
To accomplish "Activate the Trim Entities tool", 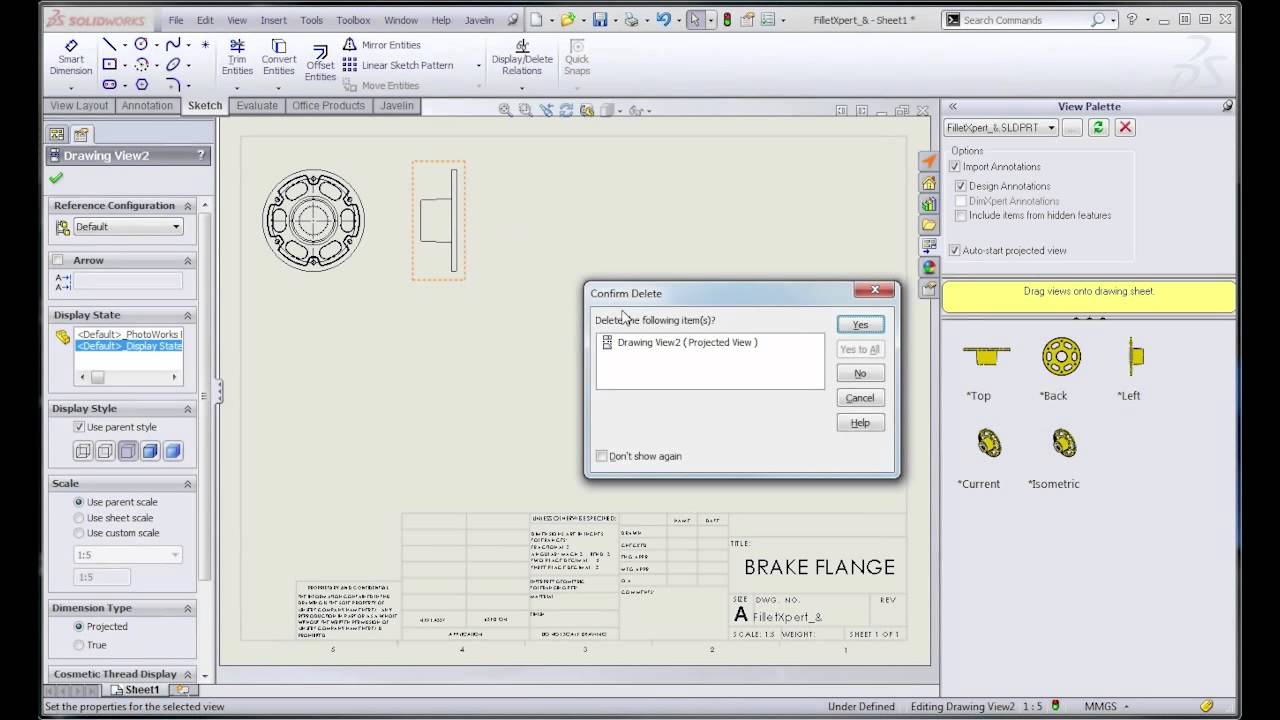I will tap(237, 58).
